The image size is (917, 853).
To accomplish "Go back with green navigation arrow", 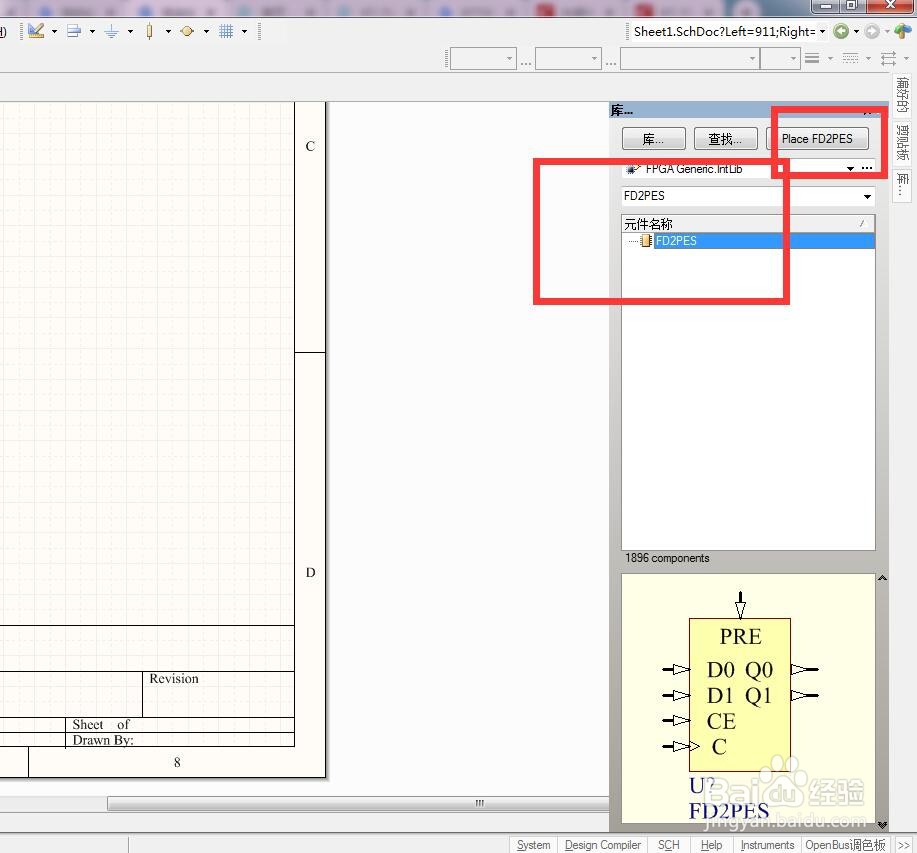I will click(x=840, y=32).
